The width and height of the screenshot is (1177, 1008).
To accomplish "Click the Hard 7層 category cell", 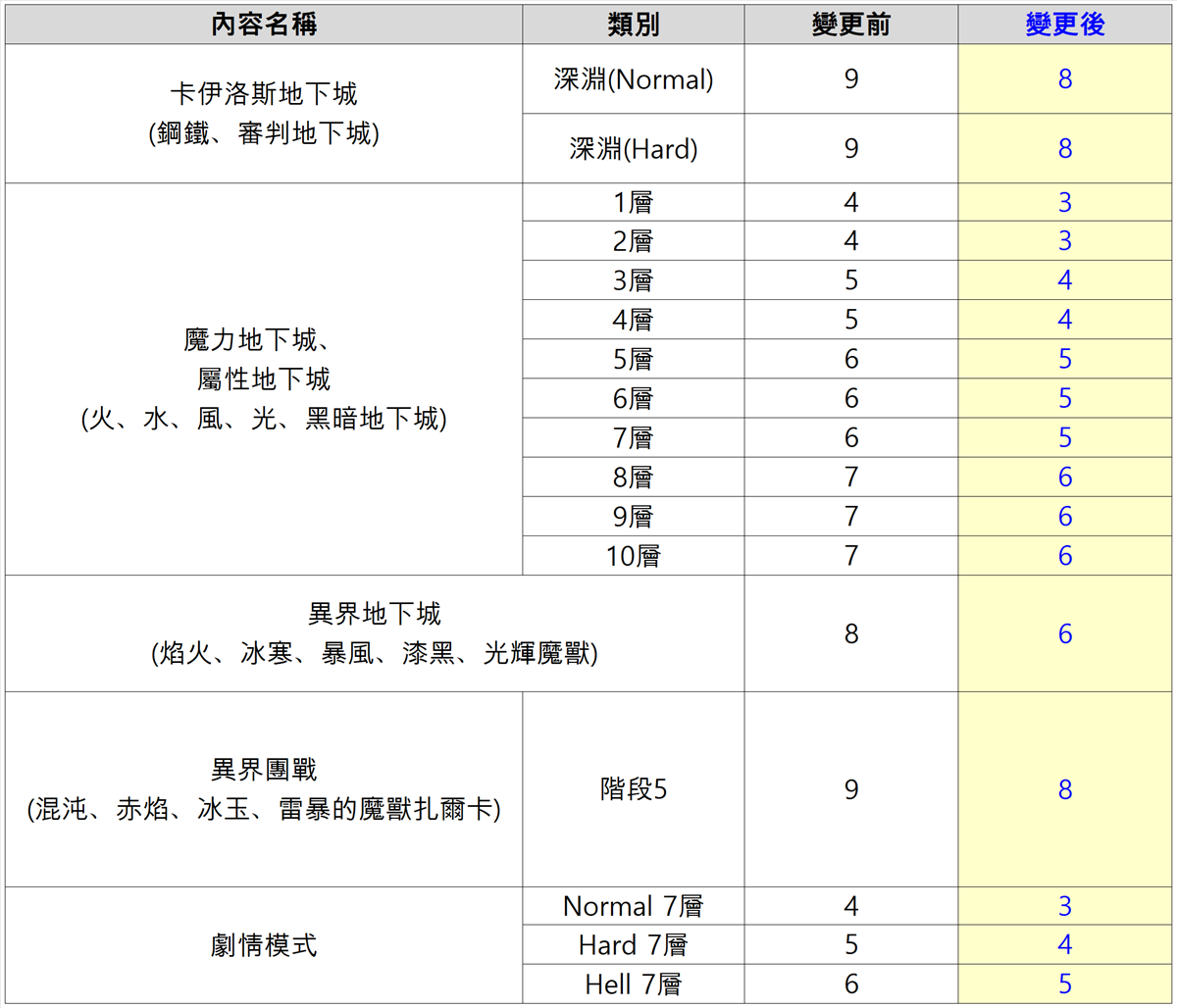I will (x=633, y=945).
